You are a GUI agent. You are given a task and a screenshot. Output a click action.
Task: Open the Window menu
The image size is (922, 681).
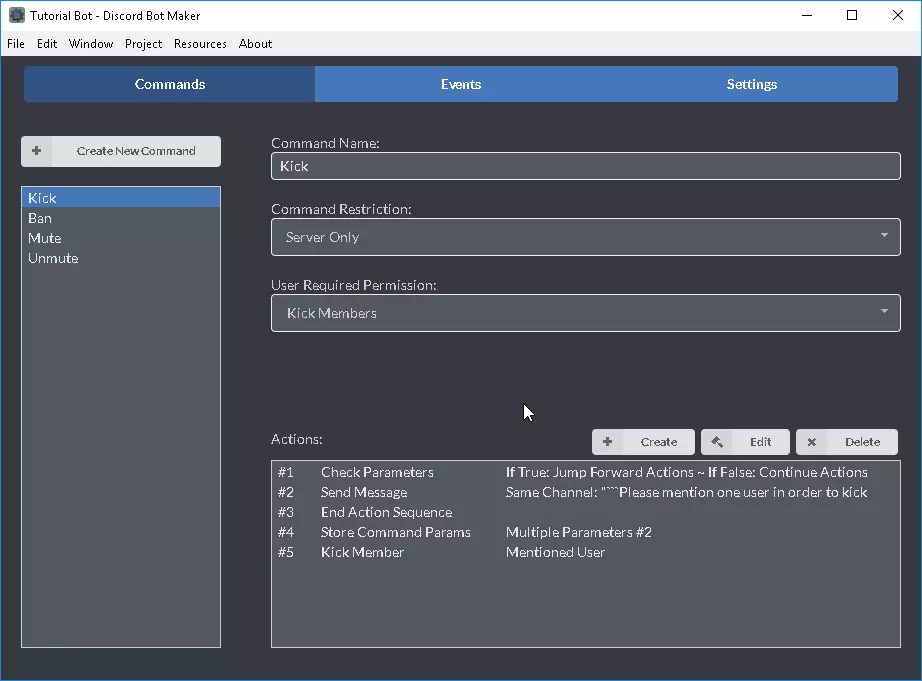click(x=91, y=44)
